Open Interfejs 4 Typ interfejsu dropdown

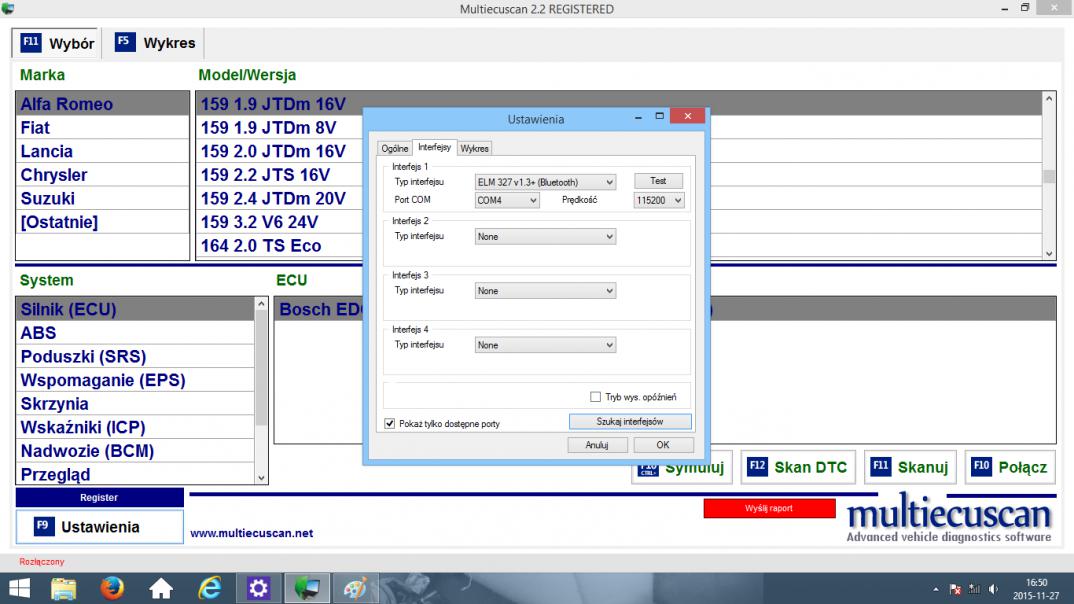point(545,345)
